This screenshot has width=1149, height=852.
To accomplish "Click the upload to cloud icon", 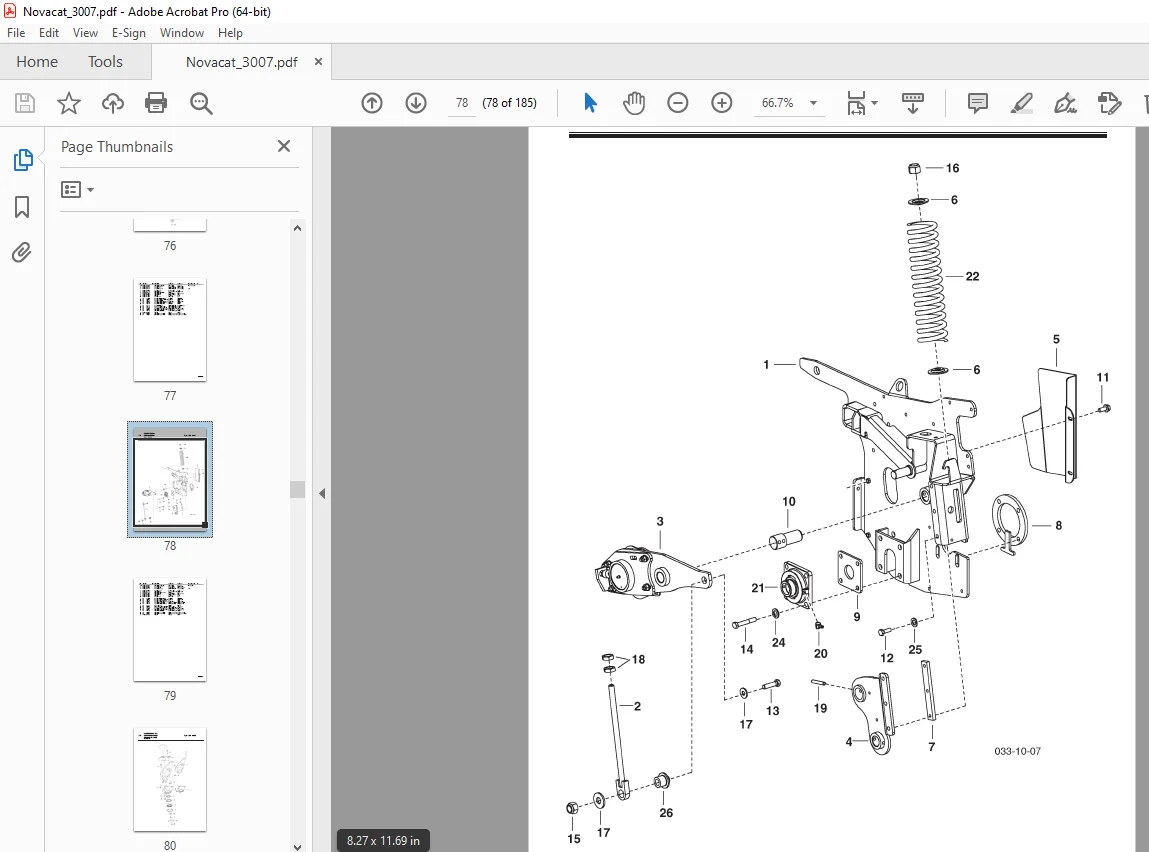I will pos(113,103).
